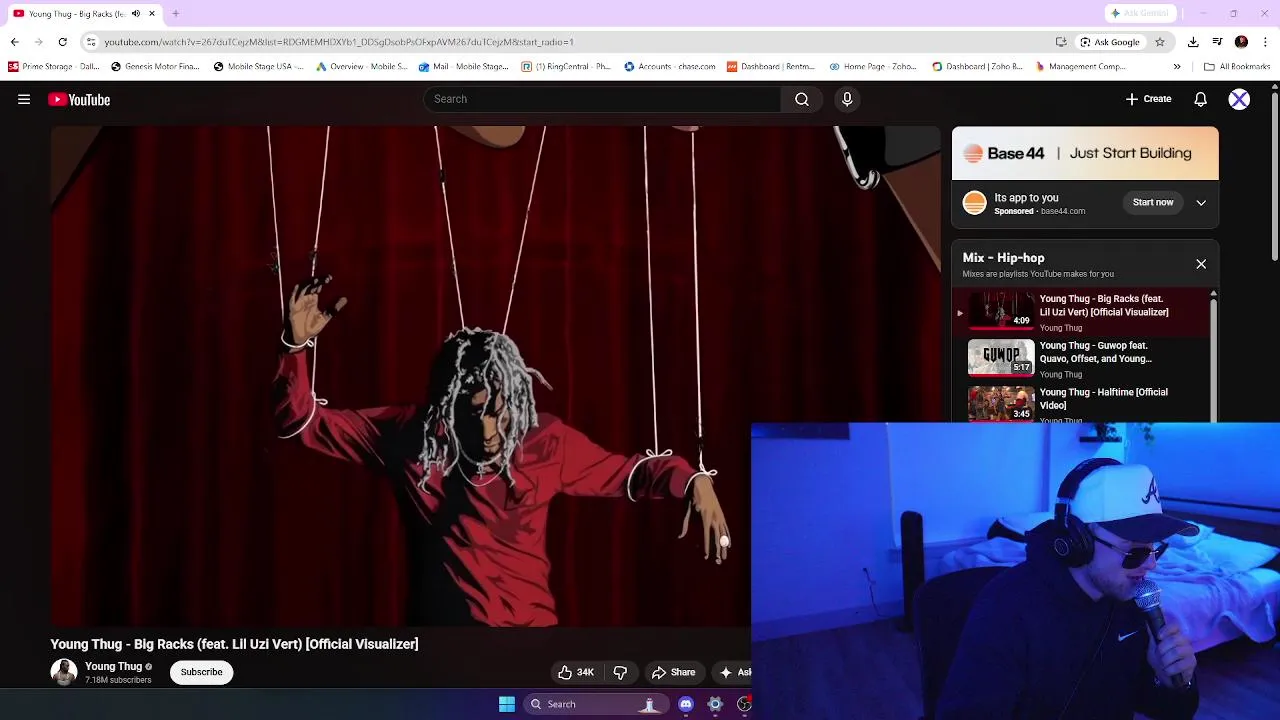Open Young Thug channel avatar

coord(64,672)
